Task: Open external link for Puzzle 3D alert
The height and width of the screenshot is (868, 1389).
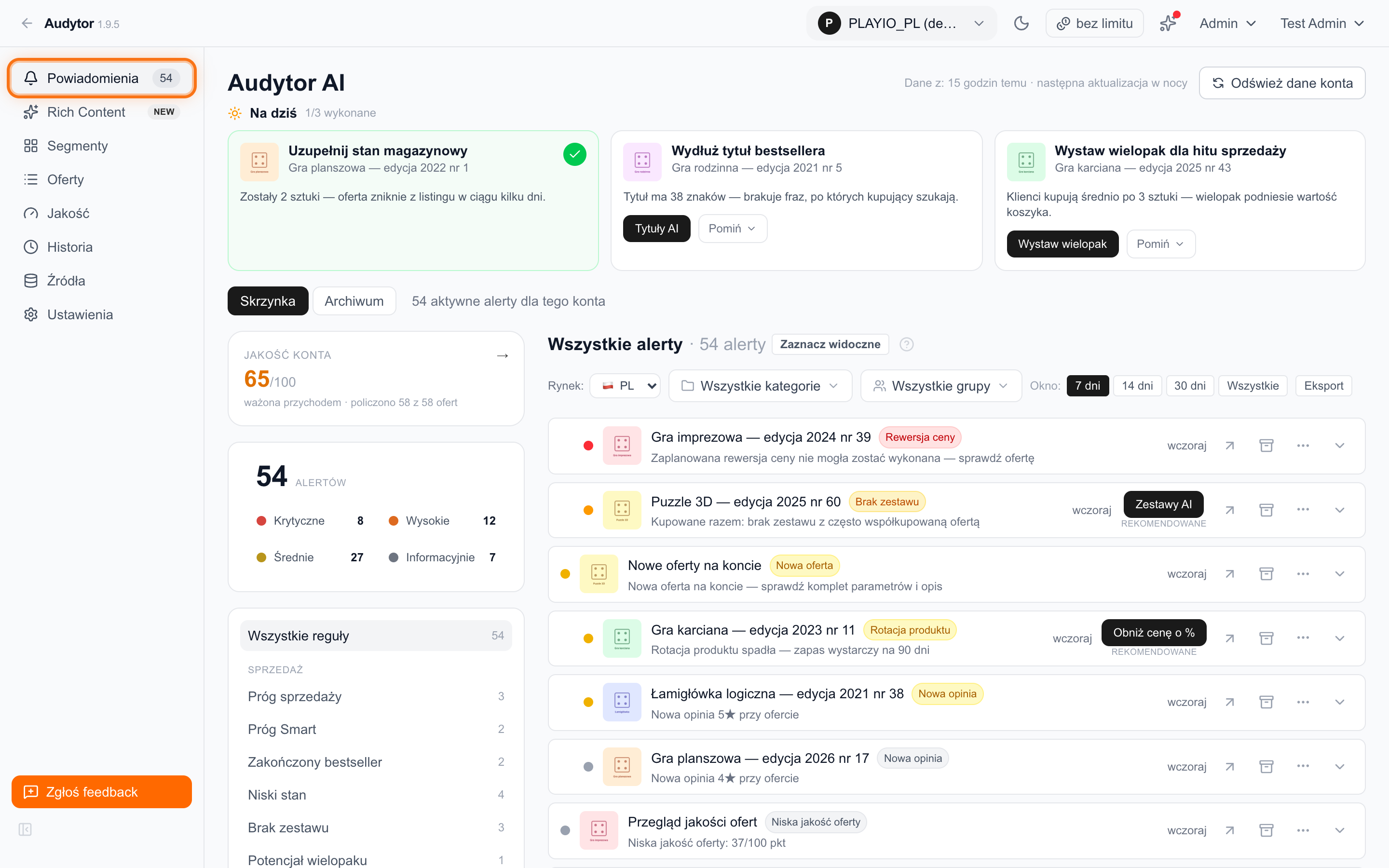Action: click(x=1229, y=510)
